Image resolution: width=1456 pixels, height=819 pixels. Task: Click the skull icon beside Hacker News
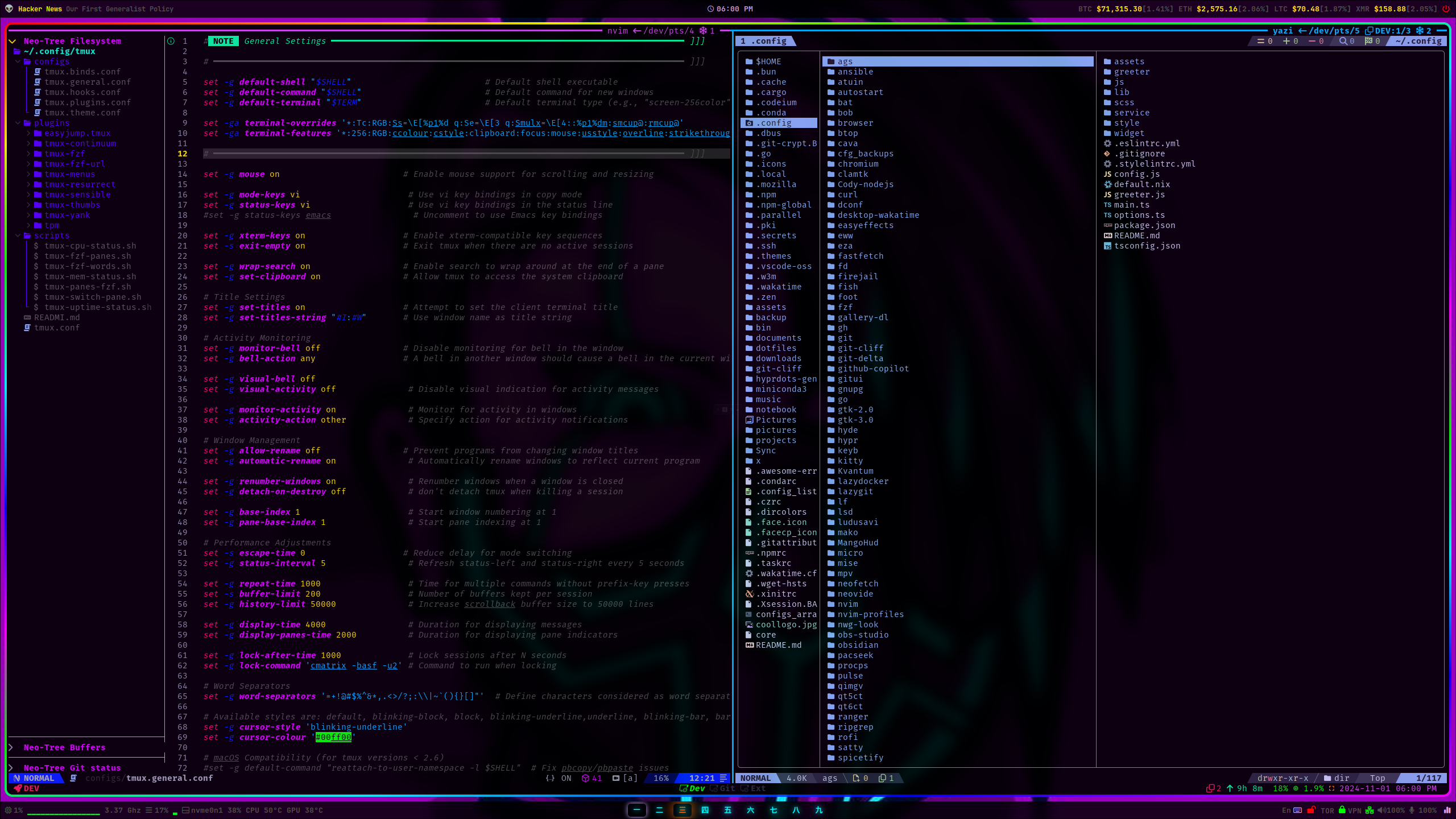pos(9,9)
